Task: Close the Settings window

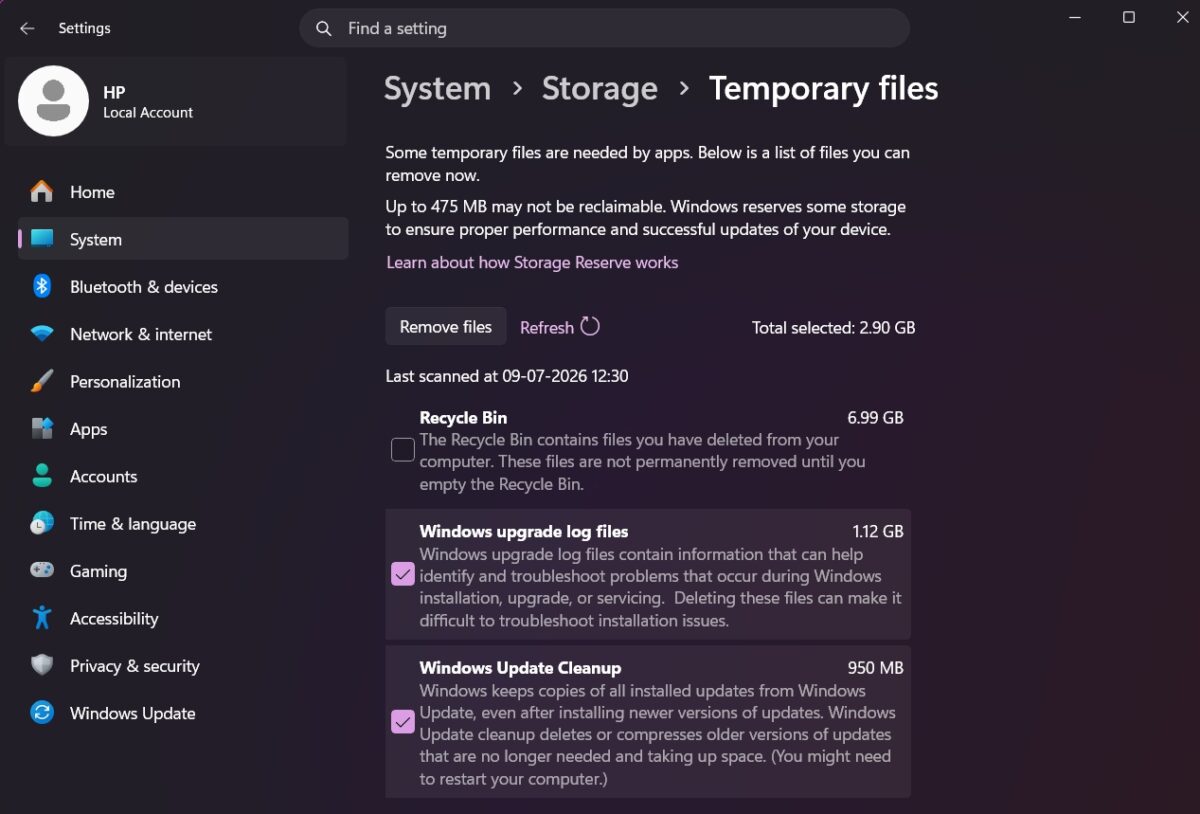Action: click(x=1182, y=18)
